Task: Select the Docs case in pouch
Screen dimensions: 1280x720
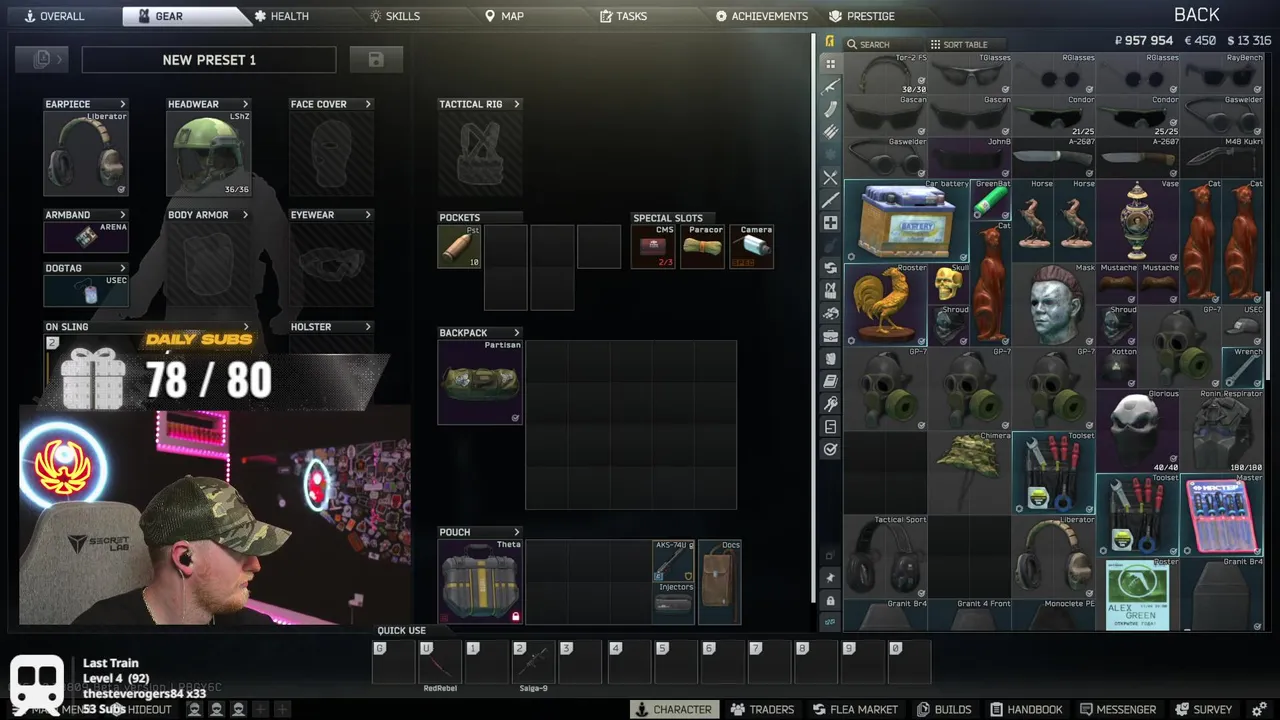Action: (x=719, y=582)
